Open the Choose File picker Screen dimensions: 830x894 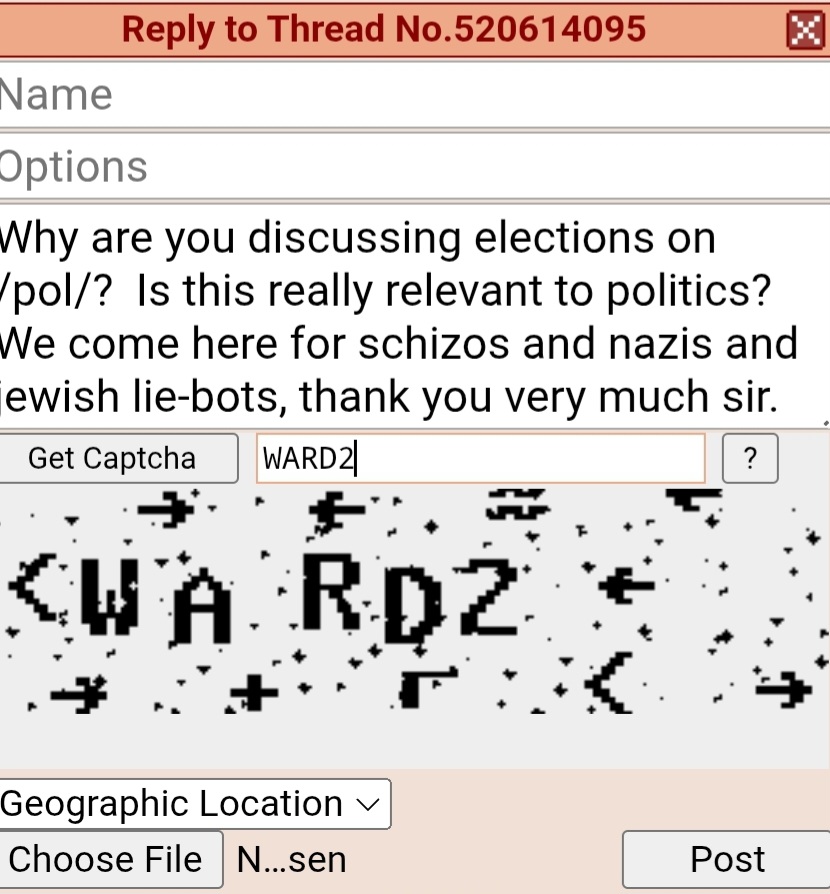[x=110, y=859]
